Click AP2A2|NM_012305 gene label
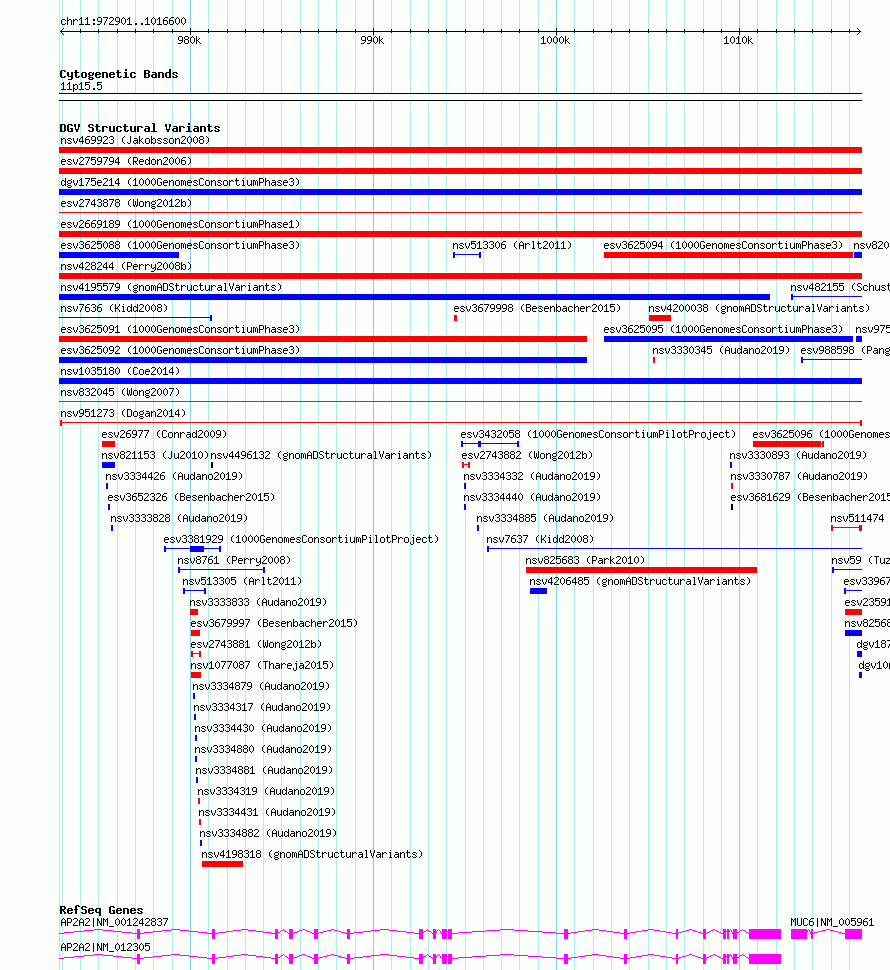Viewport: 890px width, 970px height. tap(105, 948)
